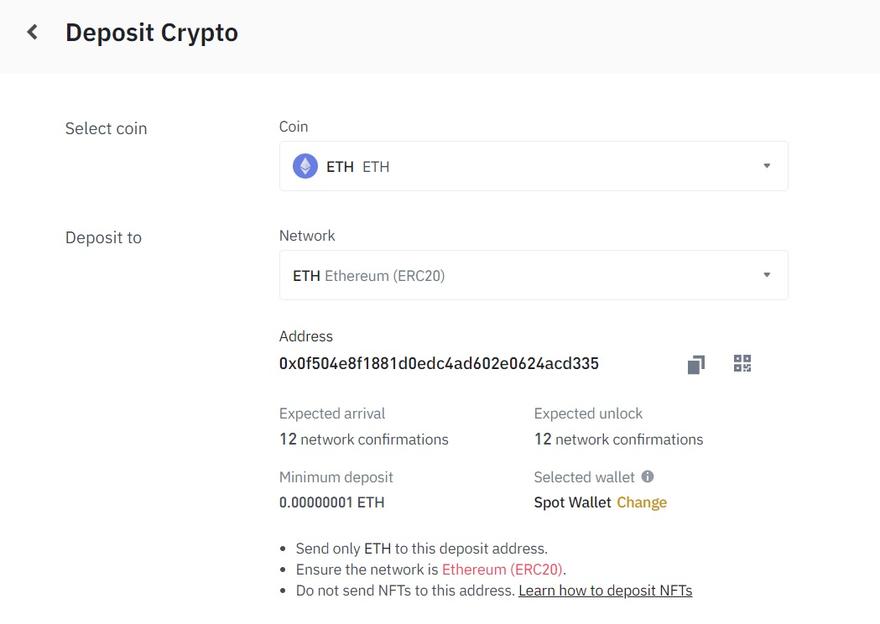
Task: Click the Deposit Crypto title
Action: tap(151, 32)
